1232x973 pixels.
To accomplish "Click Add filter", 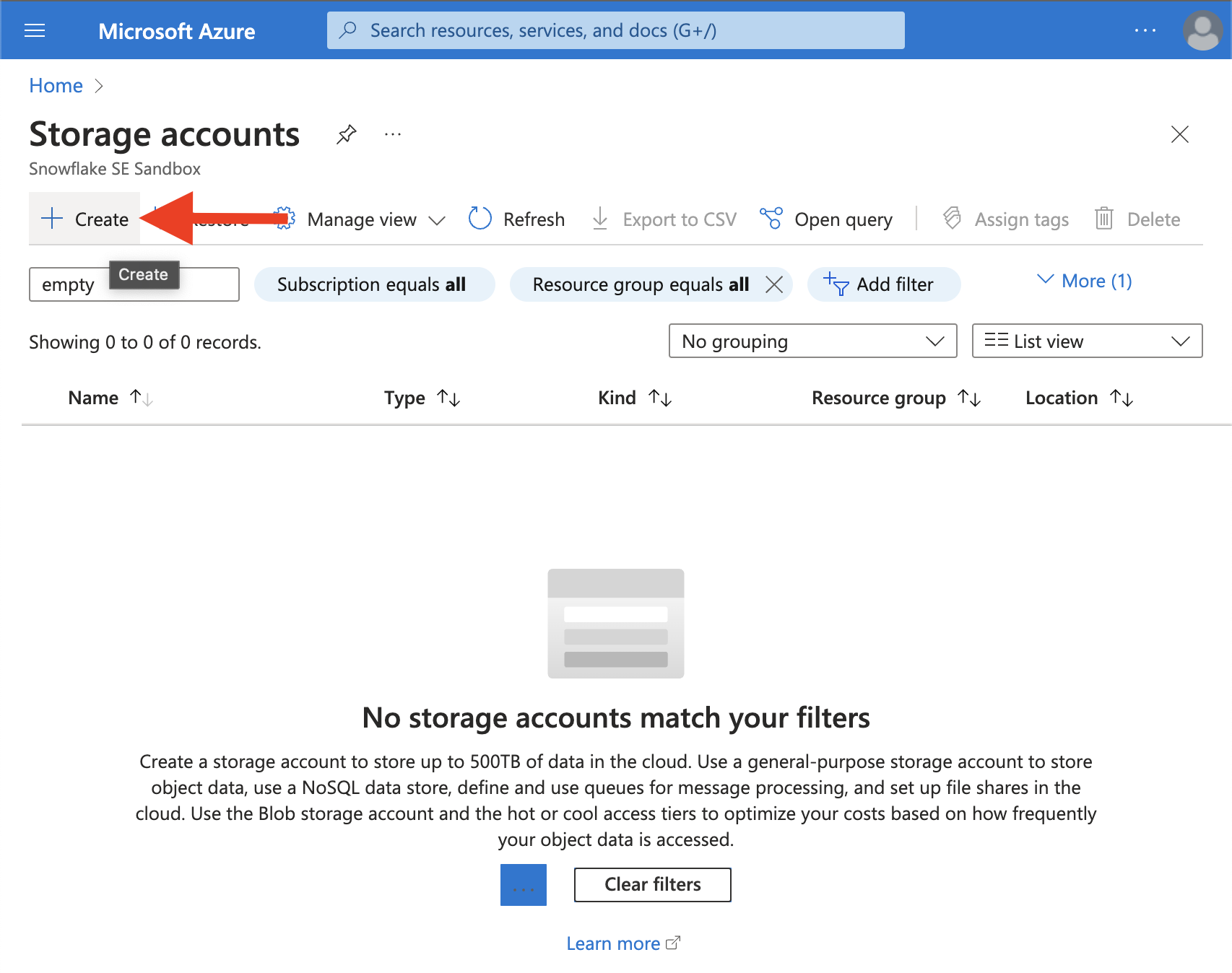I will [x=884, y=284].
